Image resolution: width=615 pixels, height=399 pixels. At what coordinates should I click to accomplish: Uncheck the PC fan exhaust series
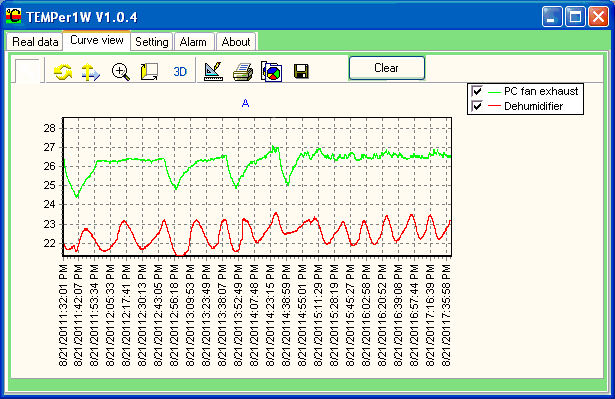[477, 91]
